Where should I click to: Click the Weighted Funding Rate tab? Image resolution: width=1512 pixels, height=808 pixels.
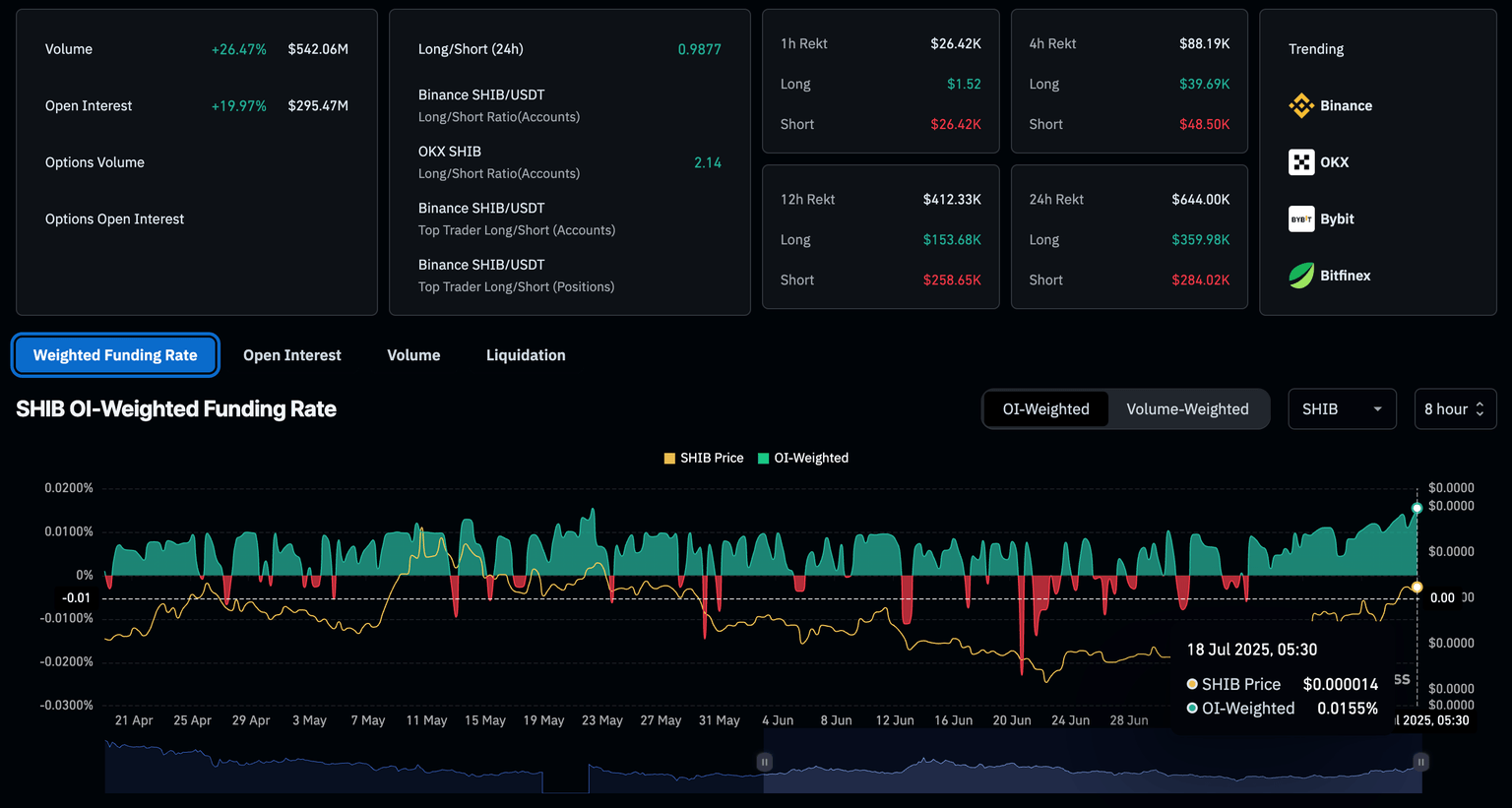(x=115, y=355)
